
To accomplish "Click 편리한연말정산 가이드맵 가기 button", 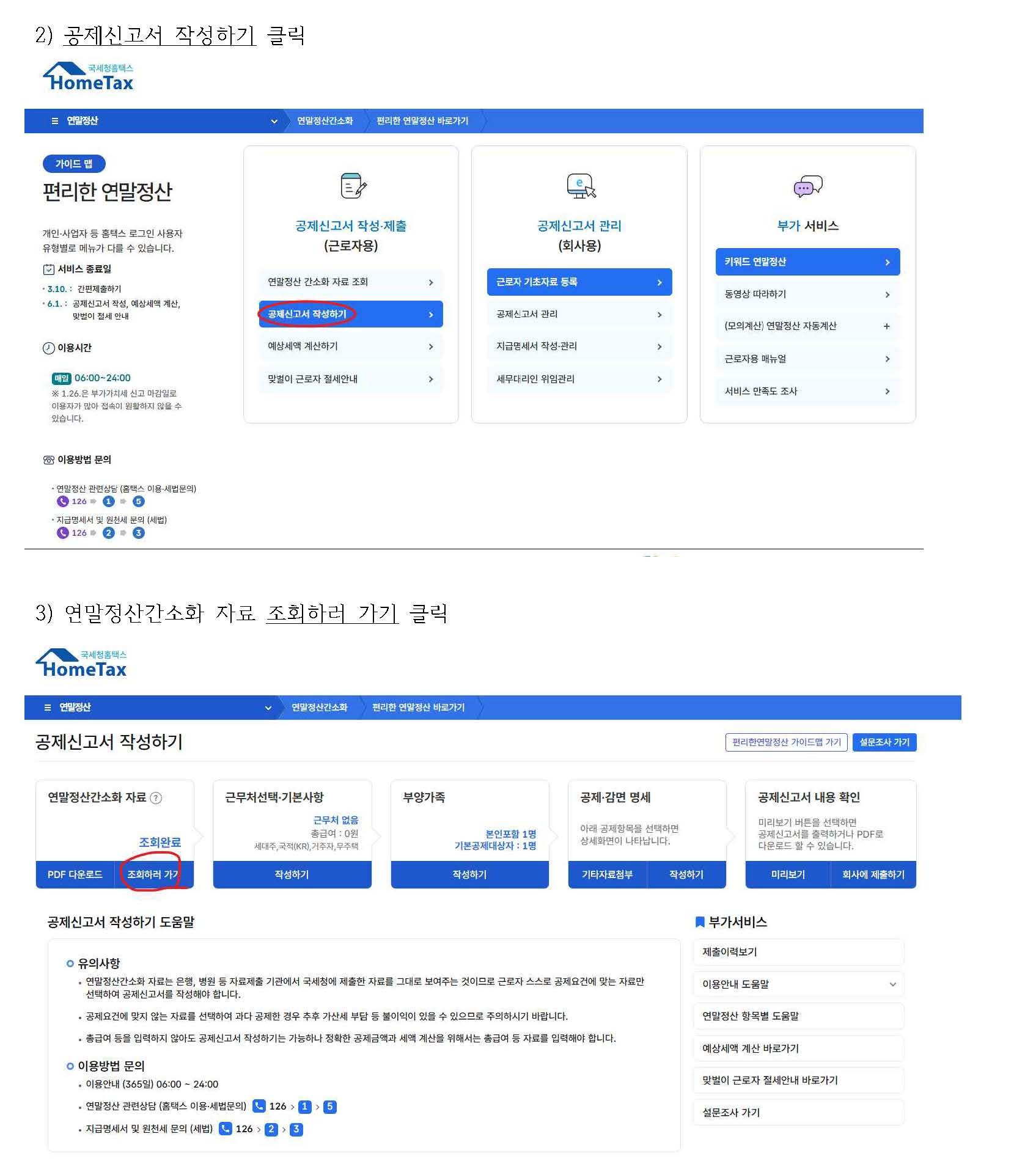I will coord(786,742).
